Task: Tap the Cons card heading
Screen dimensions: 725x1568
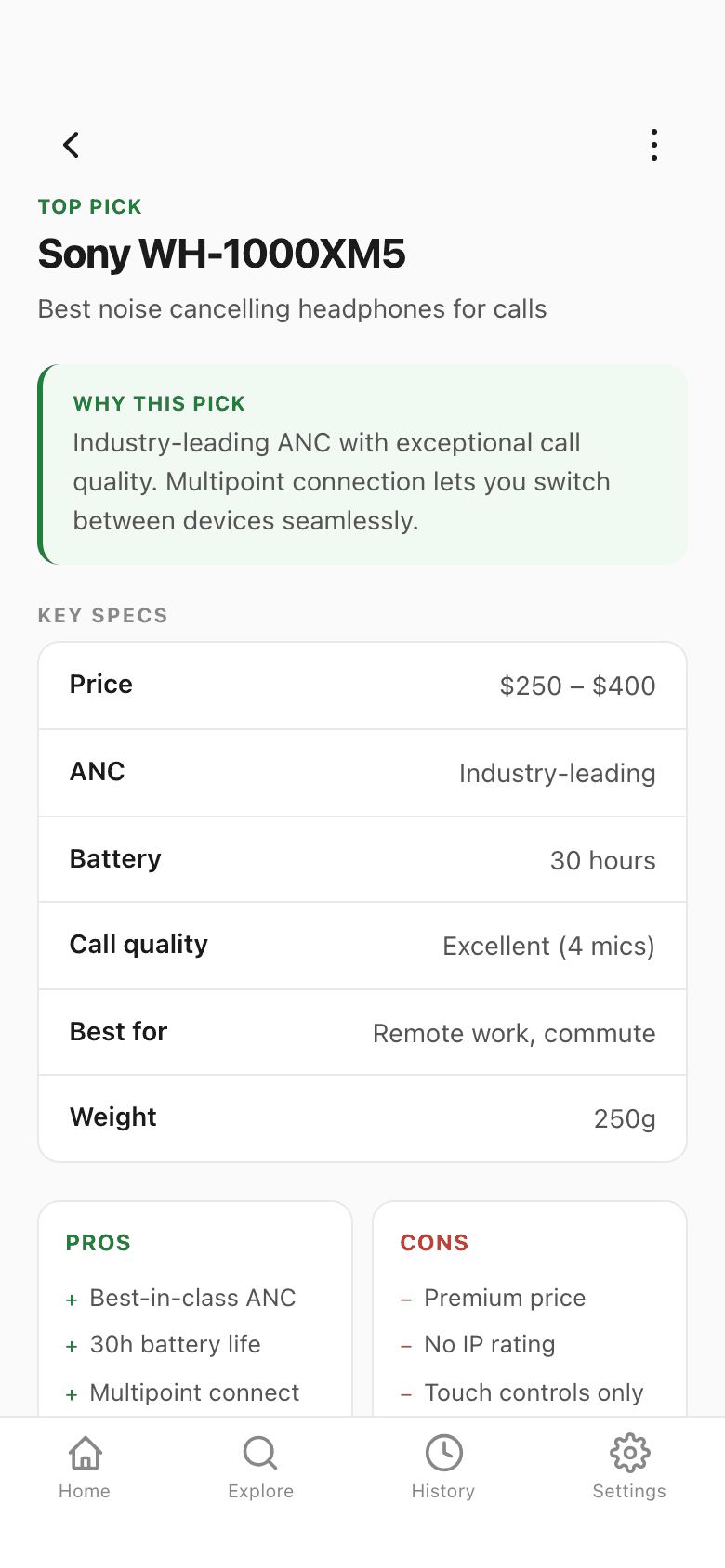Action: tap(434, 1243)
